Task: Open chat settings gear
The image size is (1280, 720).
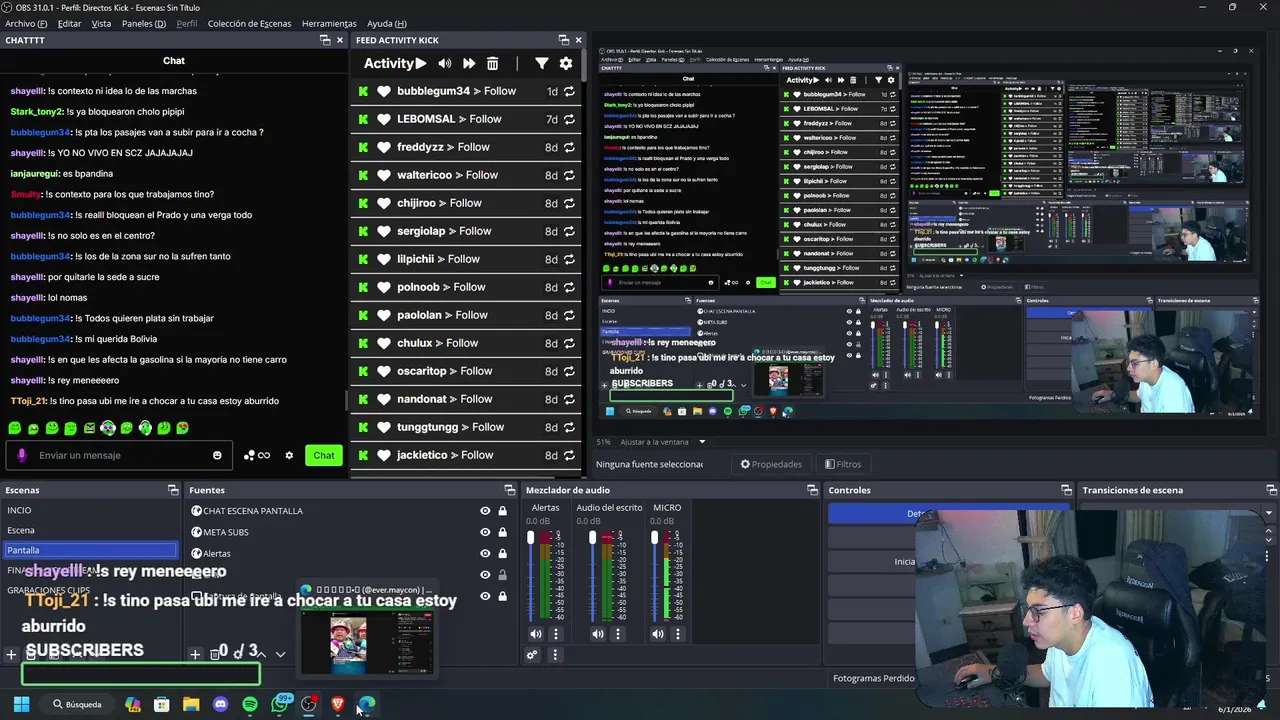Action: 289,456
